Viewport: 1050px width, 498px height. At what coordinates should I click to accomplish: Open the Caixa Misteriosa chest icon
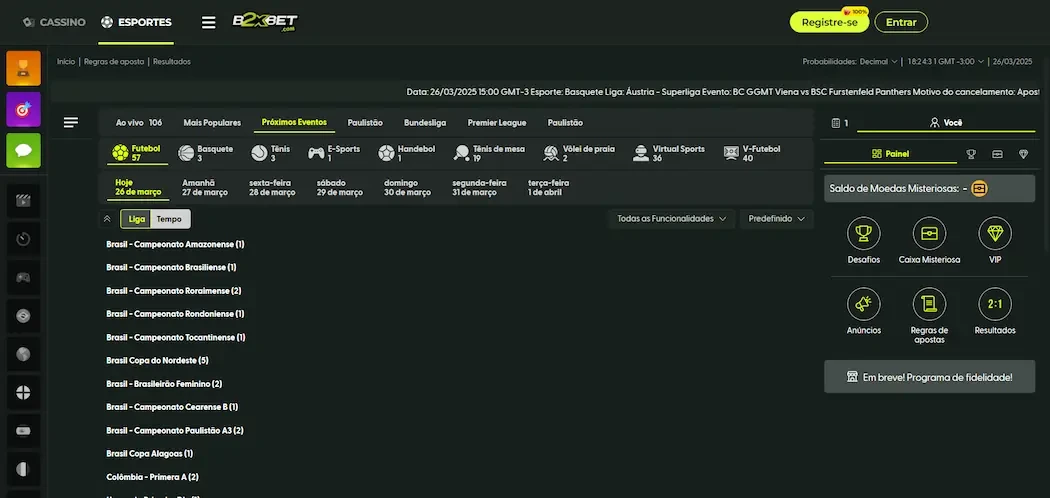(929, 234)
